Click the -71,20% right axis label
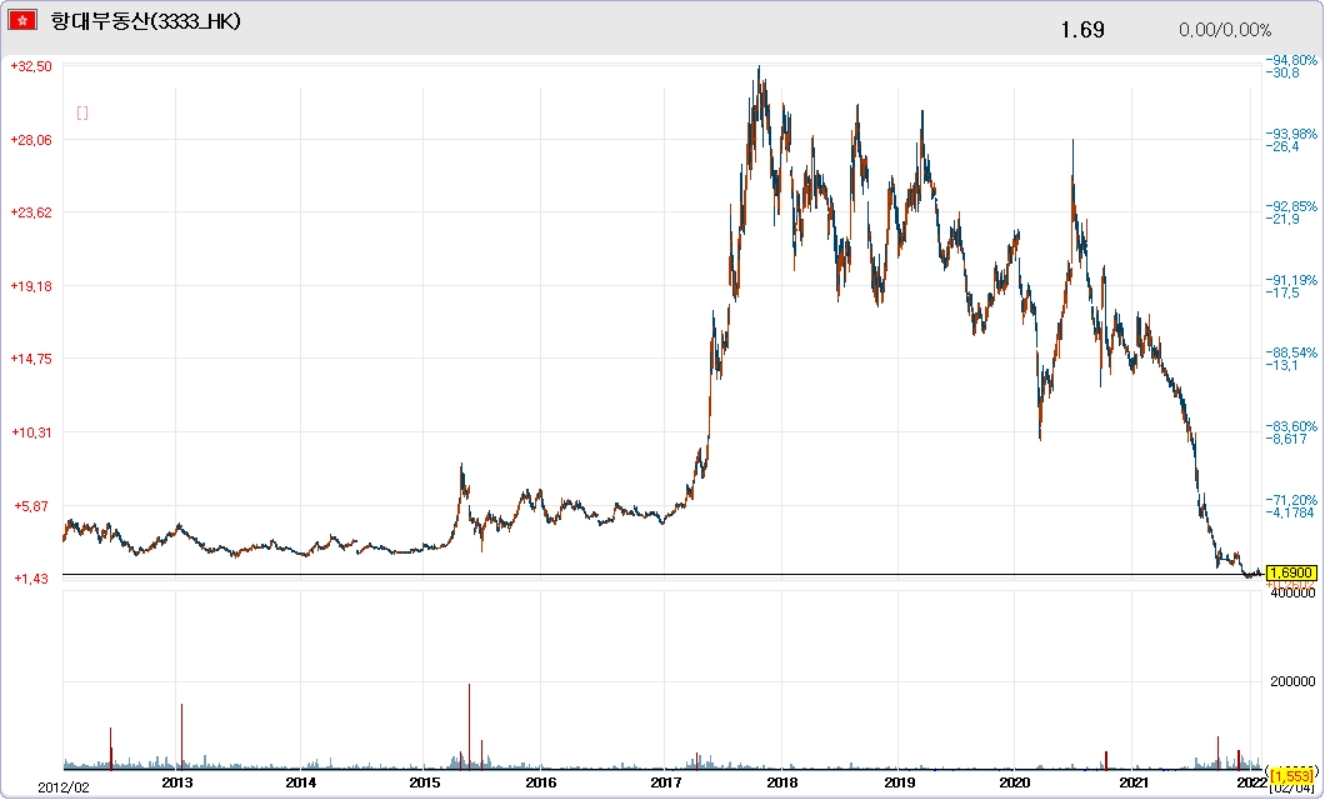Viewport: 1324px width, 799px height. click(1289, 499)
